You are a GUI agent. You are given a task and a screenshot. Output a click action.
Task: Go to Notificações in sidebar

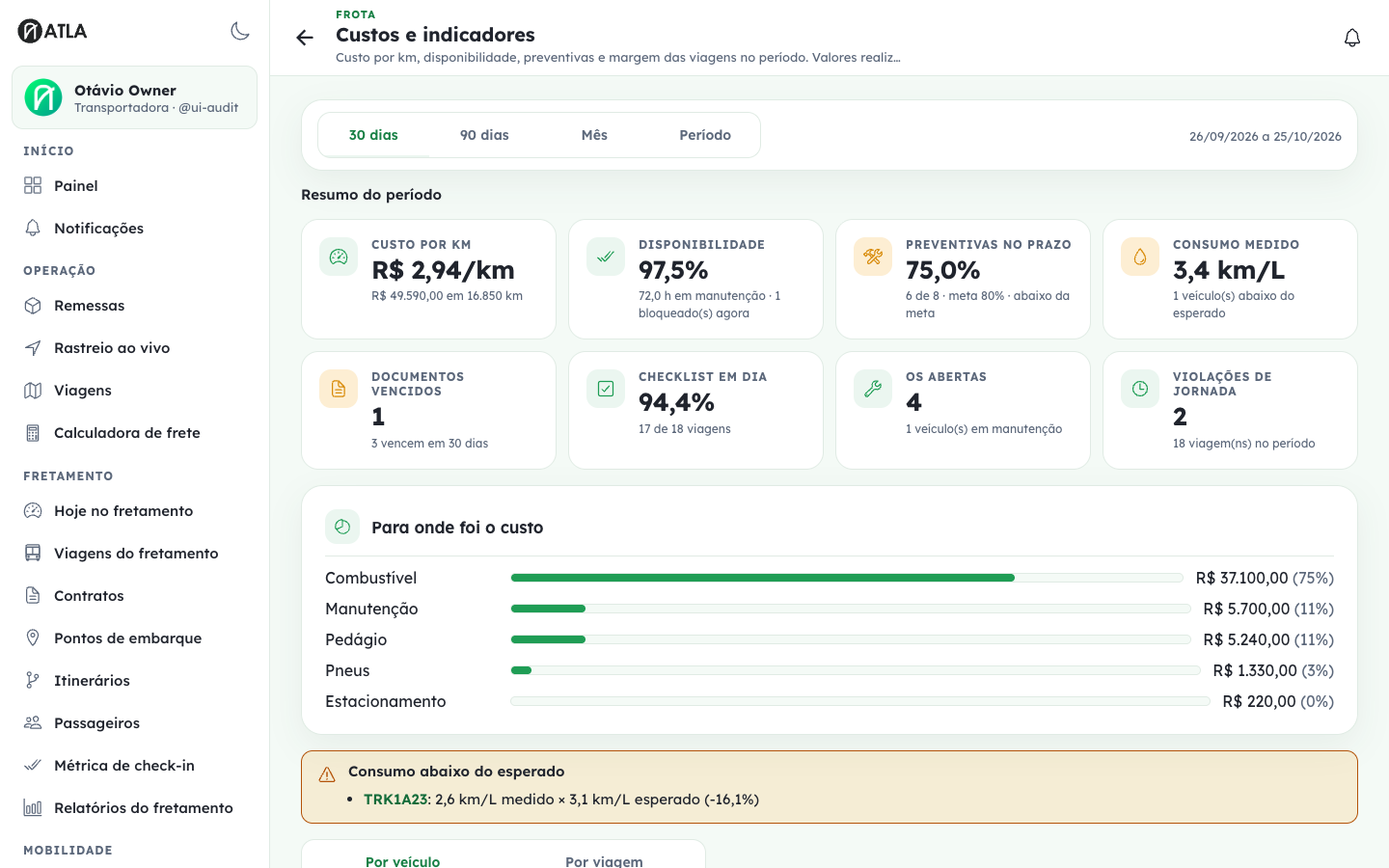coord(134,229)
